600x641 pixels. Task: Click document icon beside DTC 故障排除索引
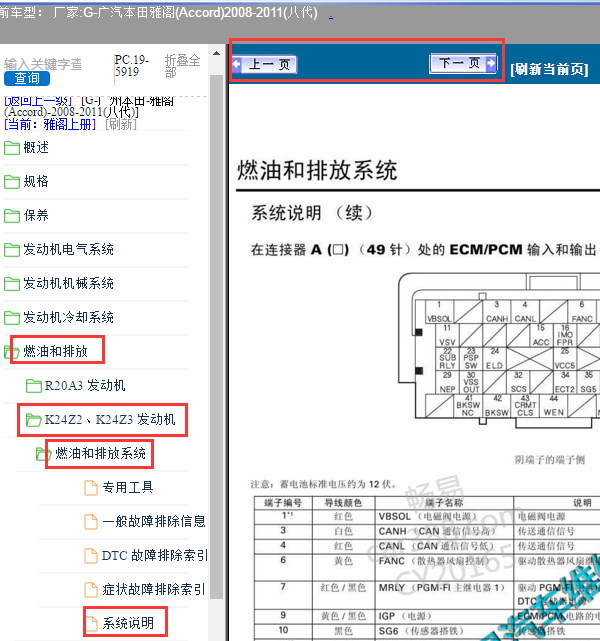coord(91,556)
